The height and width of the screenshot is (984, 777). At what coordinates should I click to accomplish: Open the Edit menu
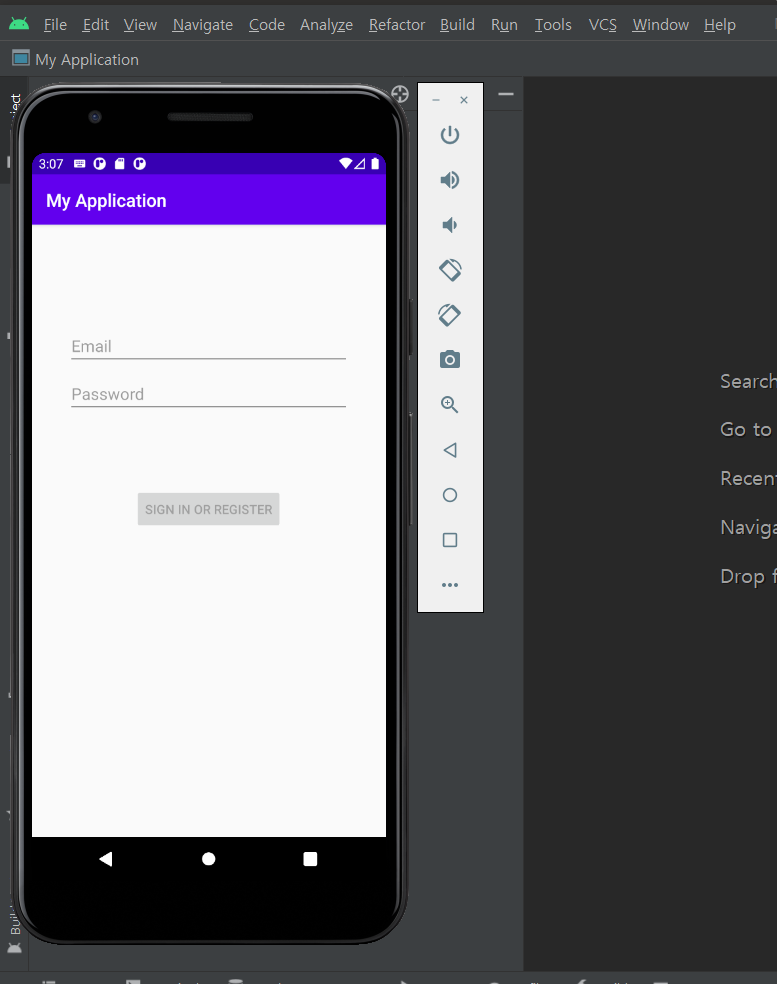pos(95,24)
